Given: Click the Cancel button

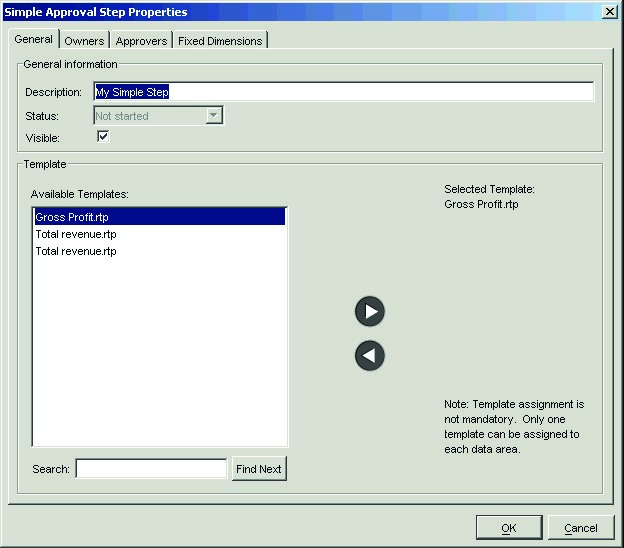Looking at the screenshot, I should click(x=580, y=527).
